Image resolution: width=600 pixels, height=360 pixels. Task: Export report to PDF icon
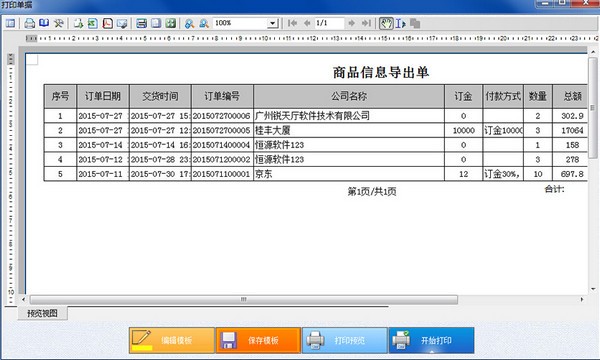[108, 23]
